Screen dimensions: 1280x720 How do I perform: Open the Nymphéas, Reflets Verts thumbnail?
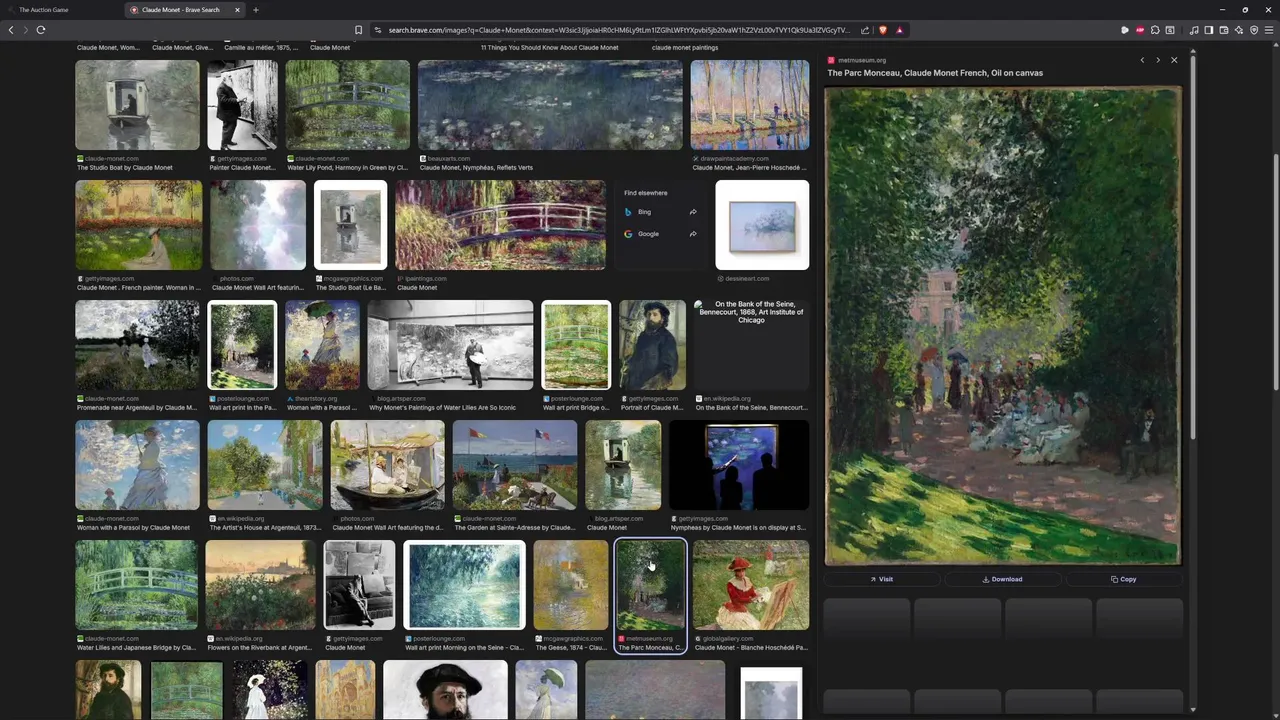click(550, 105)
